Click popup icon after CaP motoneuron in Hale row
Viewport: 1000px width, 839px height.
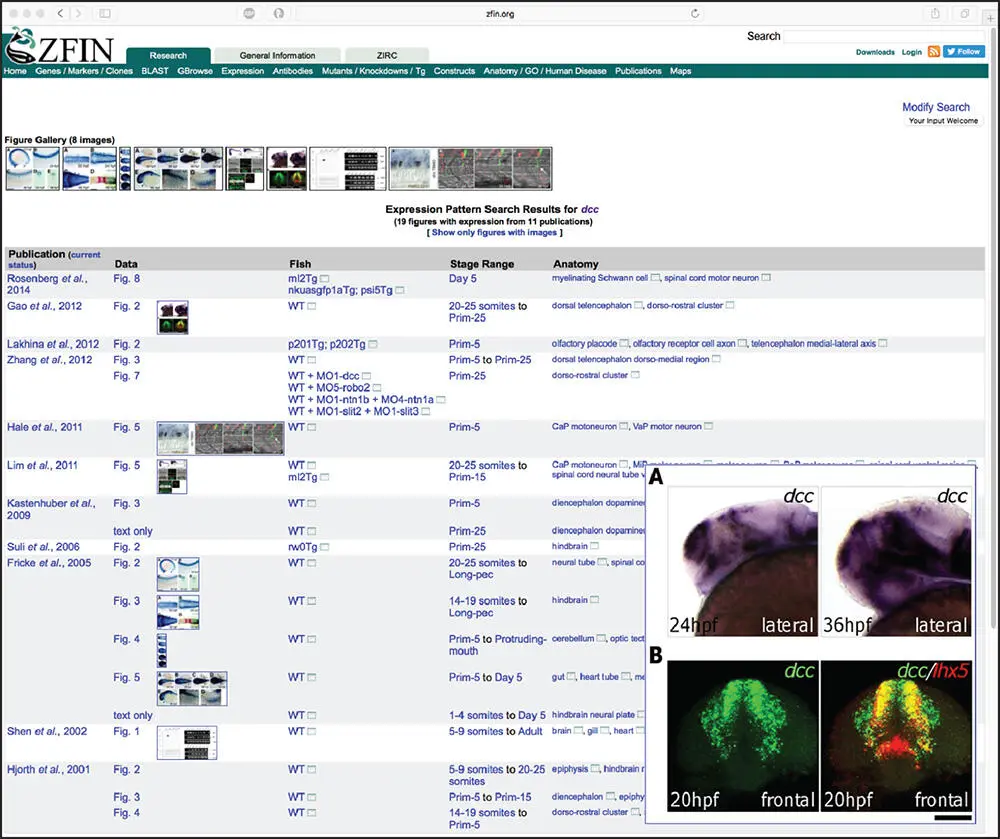(x=624, y=427)
